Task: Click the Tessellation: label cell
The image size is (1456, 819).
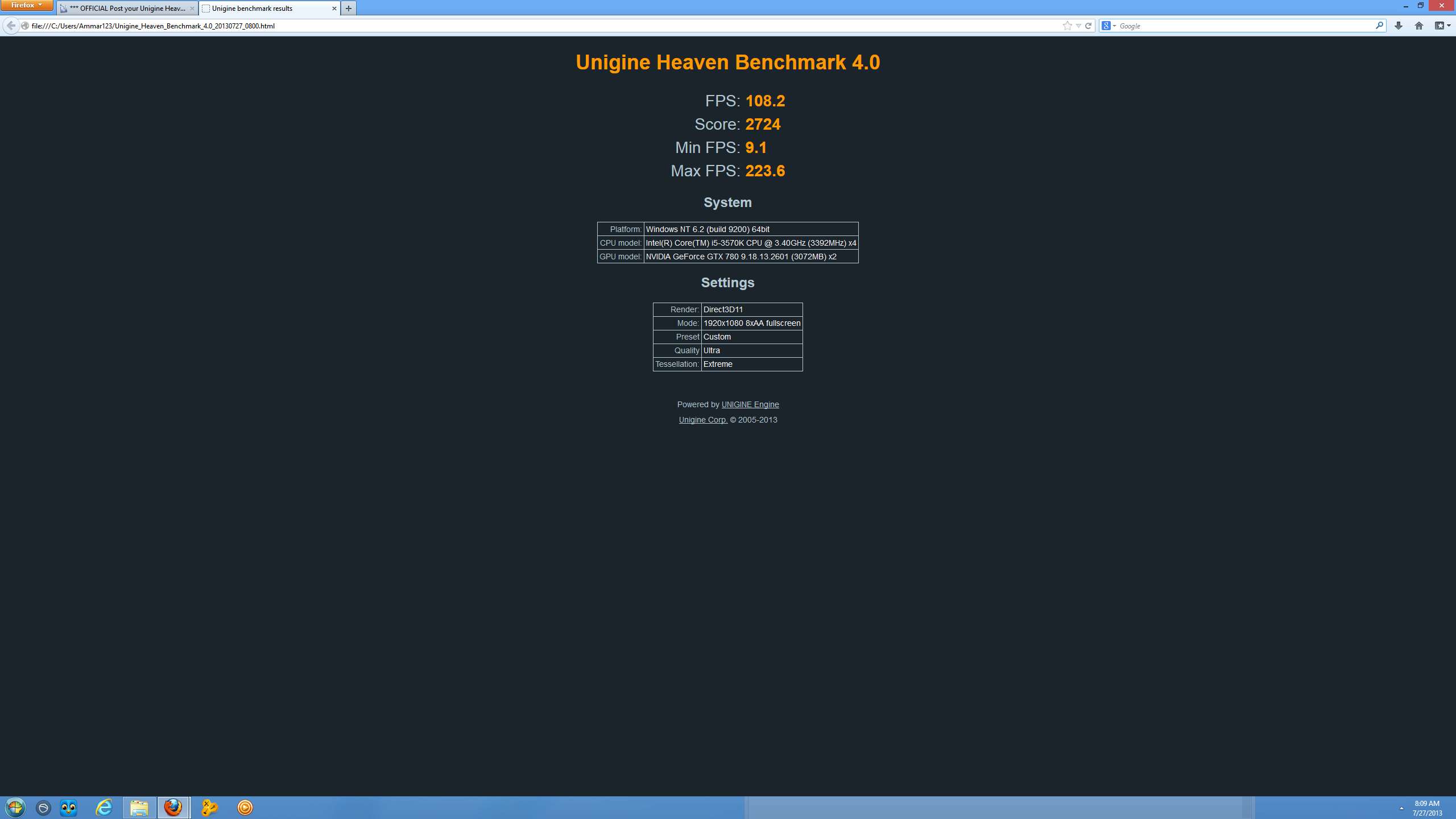Action: click(x=677, y=364)
